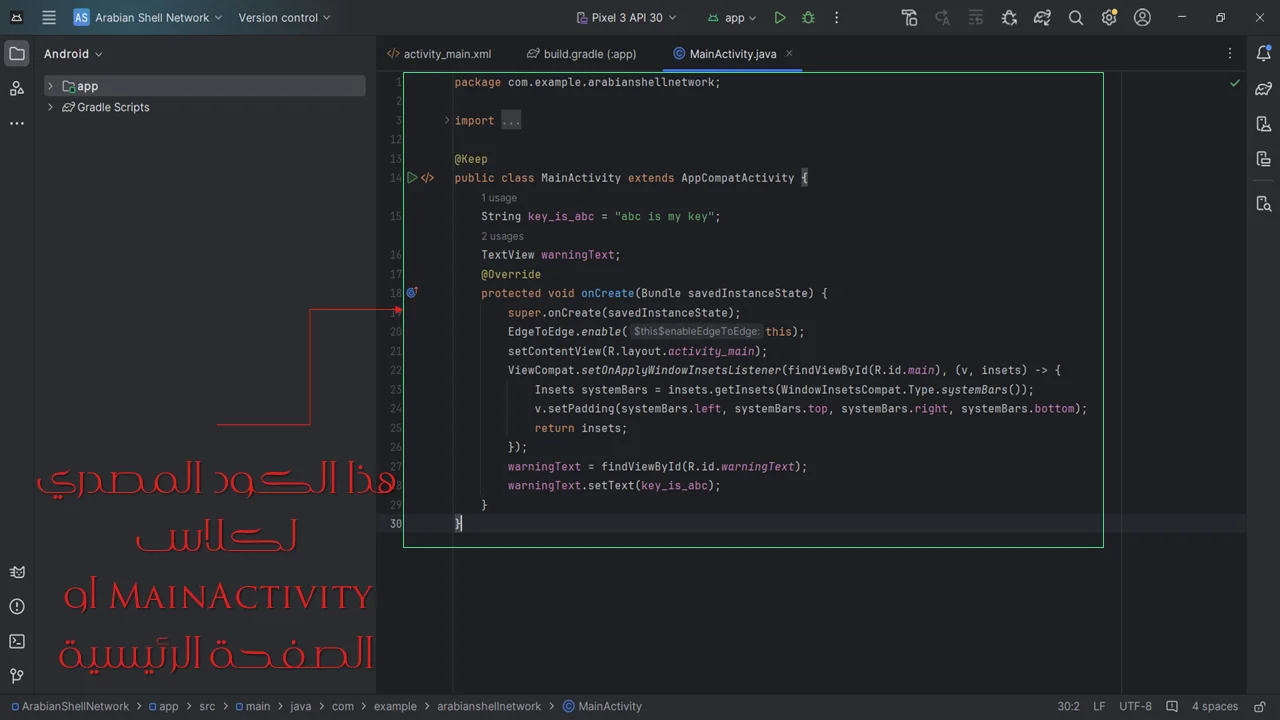Click the @Keep annotation

pyautogui.click(x=471, y=159)
